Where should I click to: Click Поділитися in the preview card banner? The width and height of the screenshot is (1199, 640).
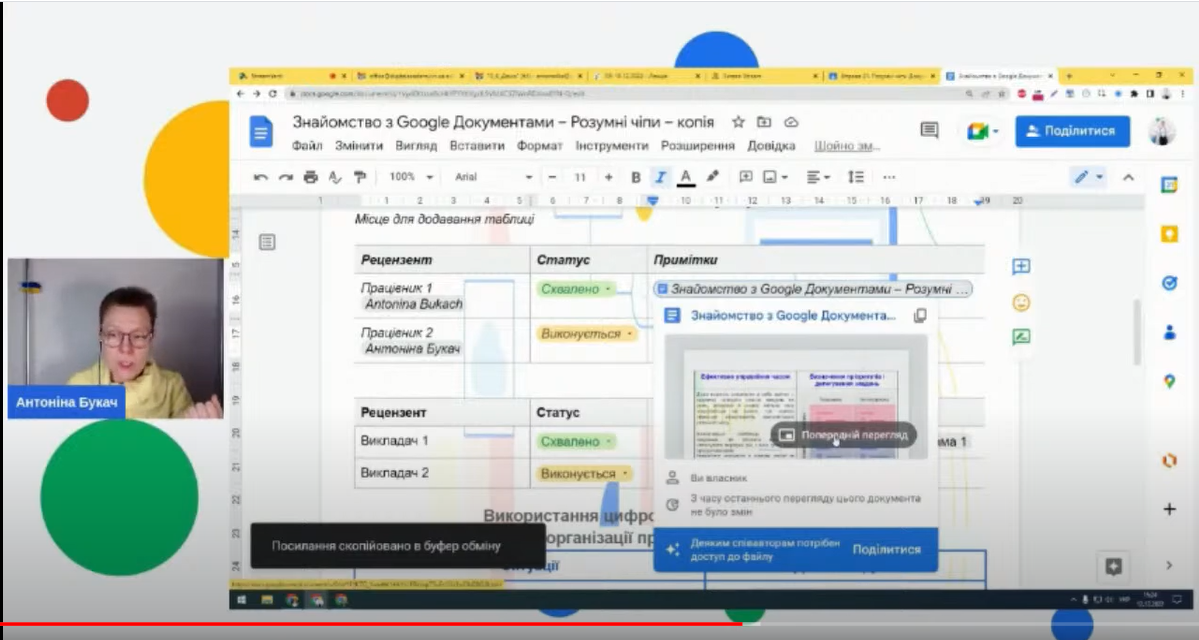(886, 549)
